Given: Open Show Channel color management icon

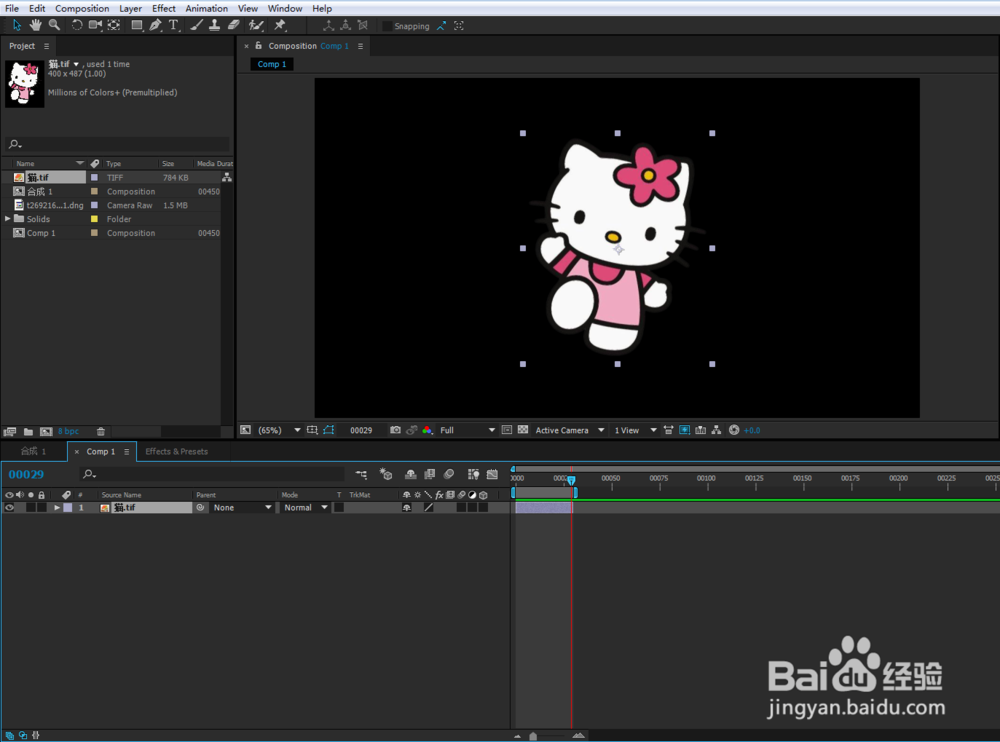Looking at the screenshot, I should click(x=427, y=430).
